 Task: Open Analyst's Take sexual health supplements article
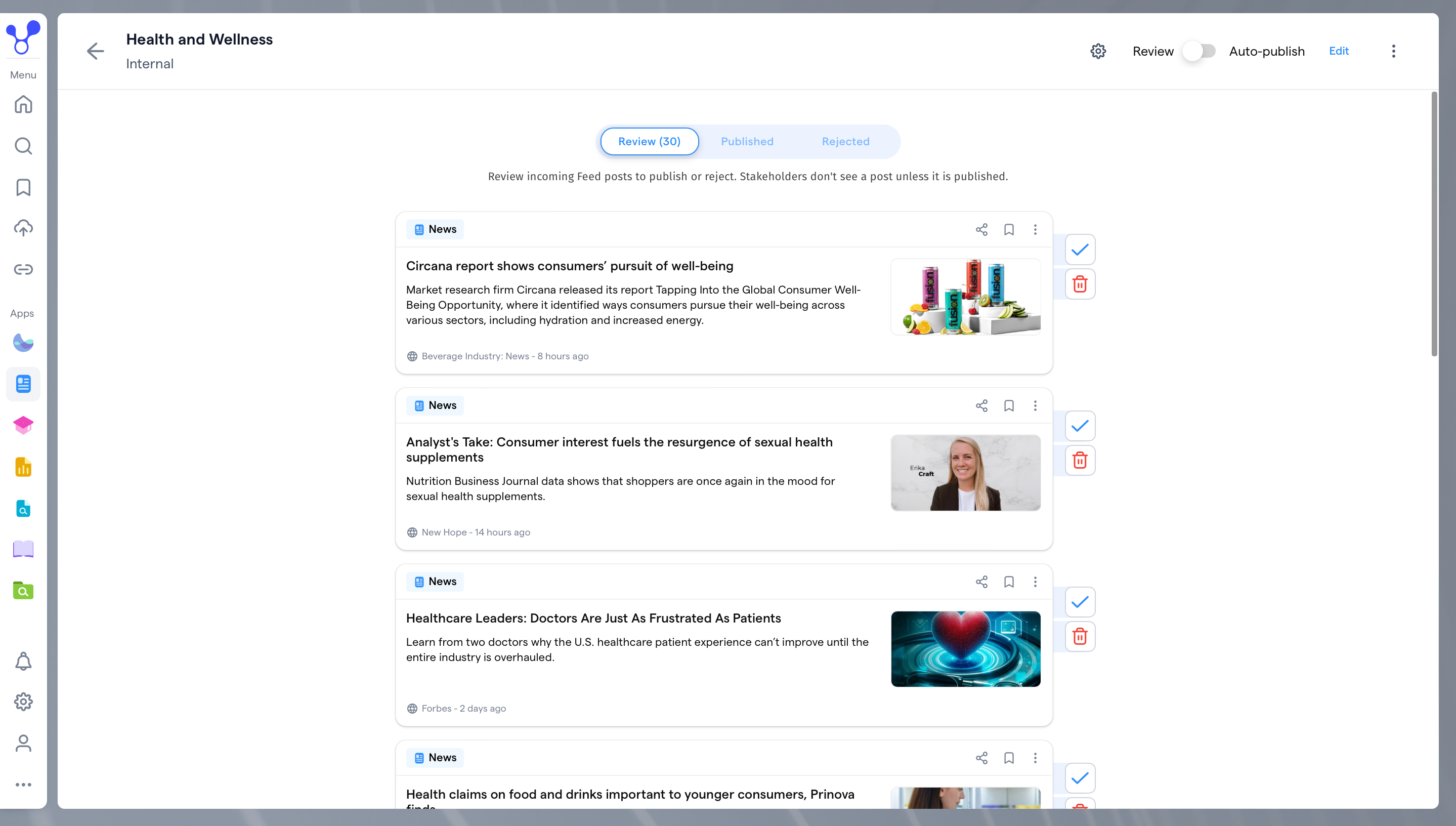[x=619, y=450]
